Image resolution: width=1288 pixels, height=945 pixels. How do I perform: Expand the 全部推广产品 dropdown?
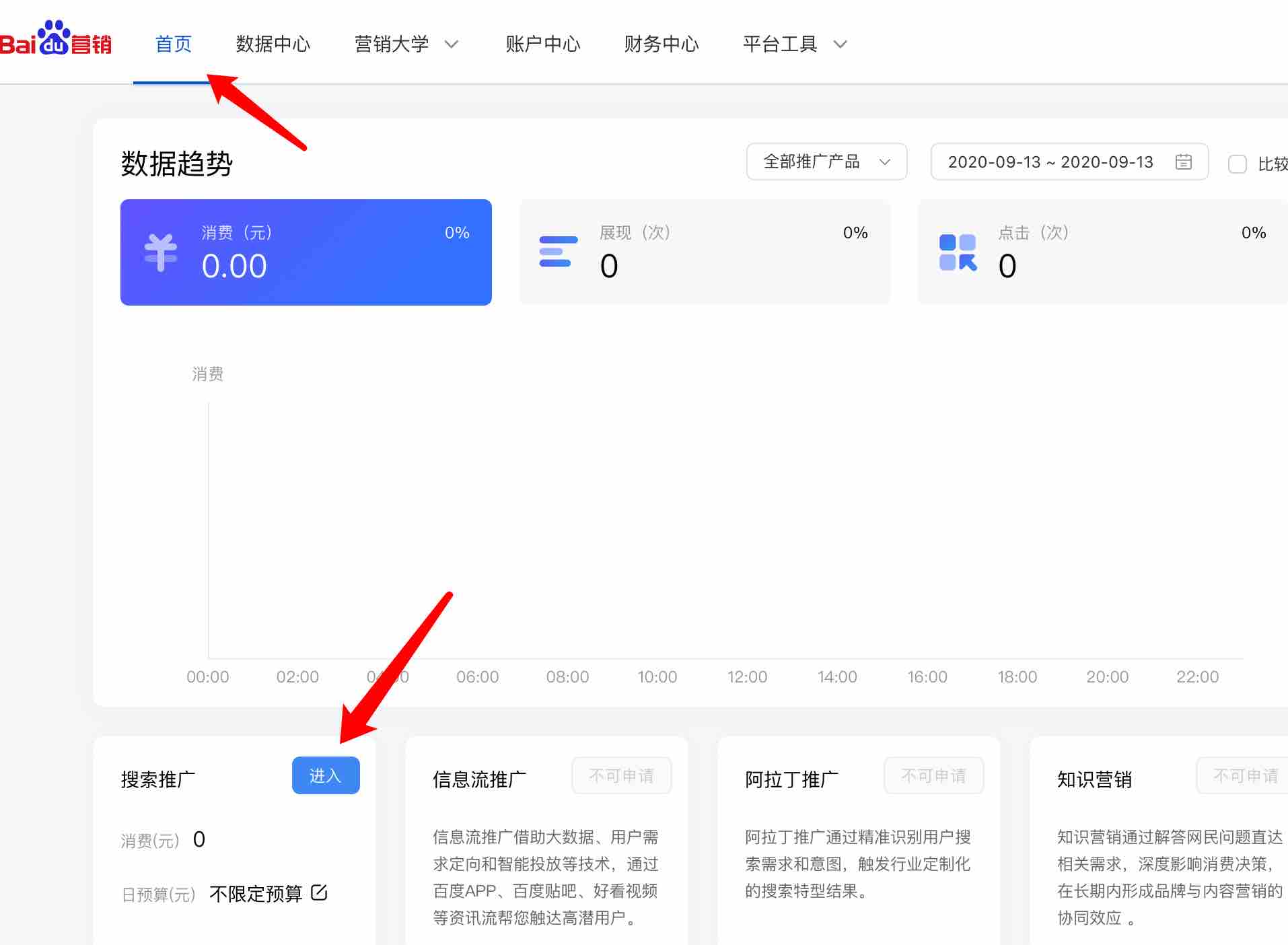pos(826,162)
